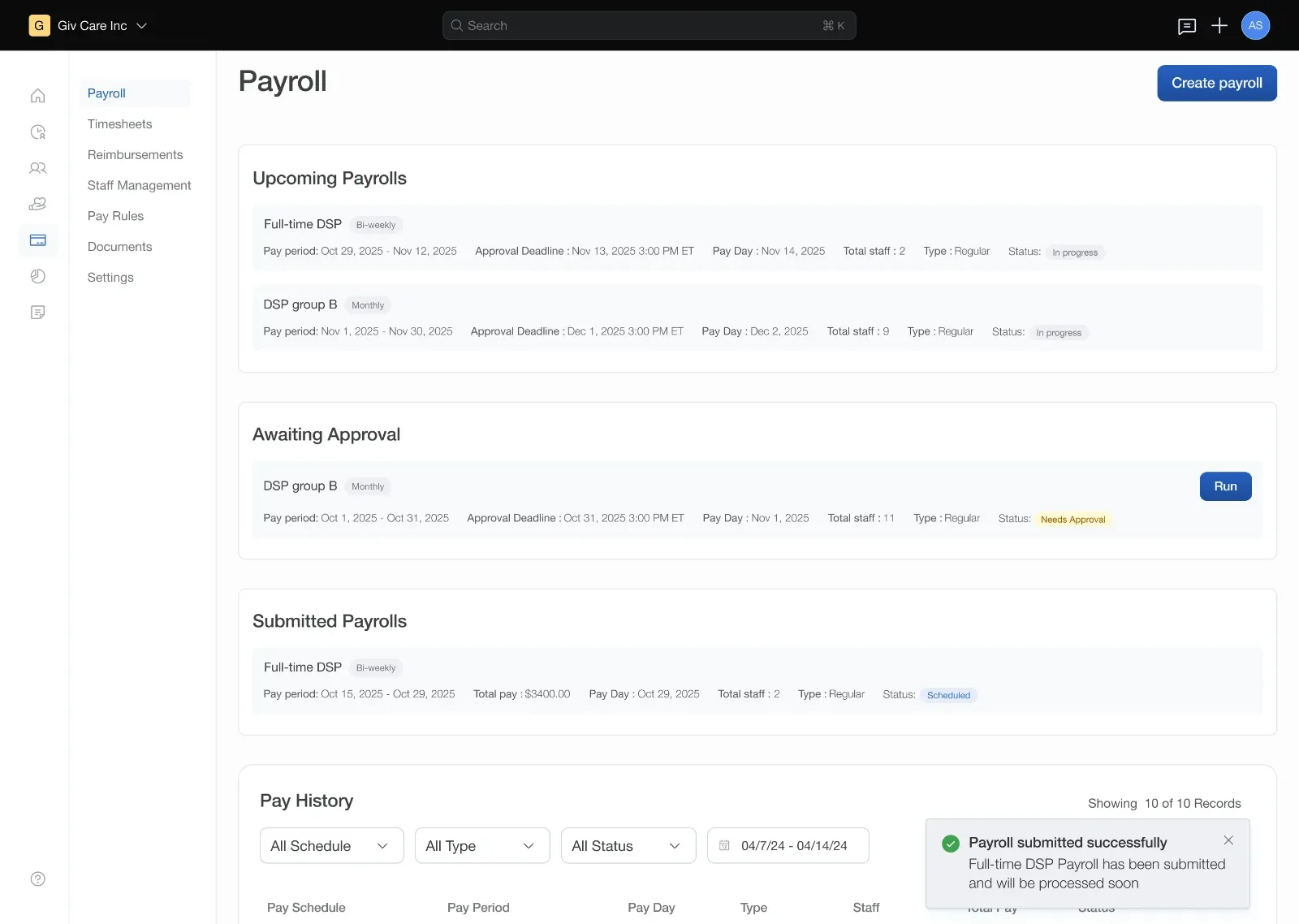Go to Payroll in the side menu
Viewport: 1299px width, 924px height.
[x=134, y=93]
